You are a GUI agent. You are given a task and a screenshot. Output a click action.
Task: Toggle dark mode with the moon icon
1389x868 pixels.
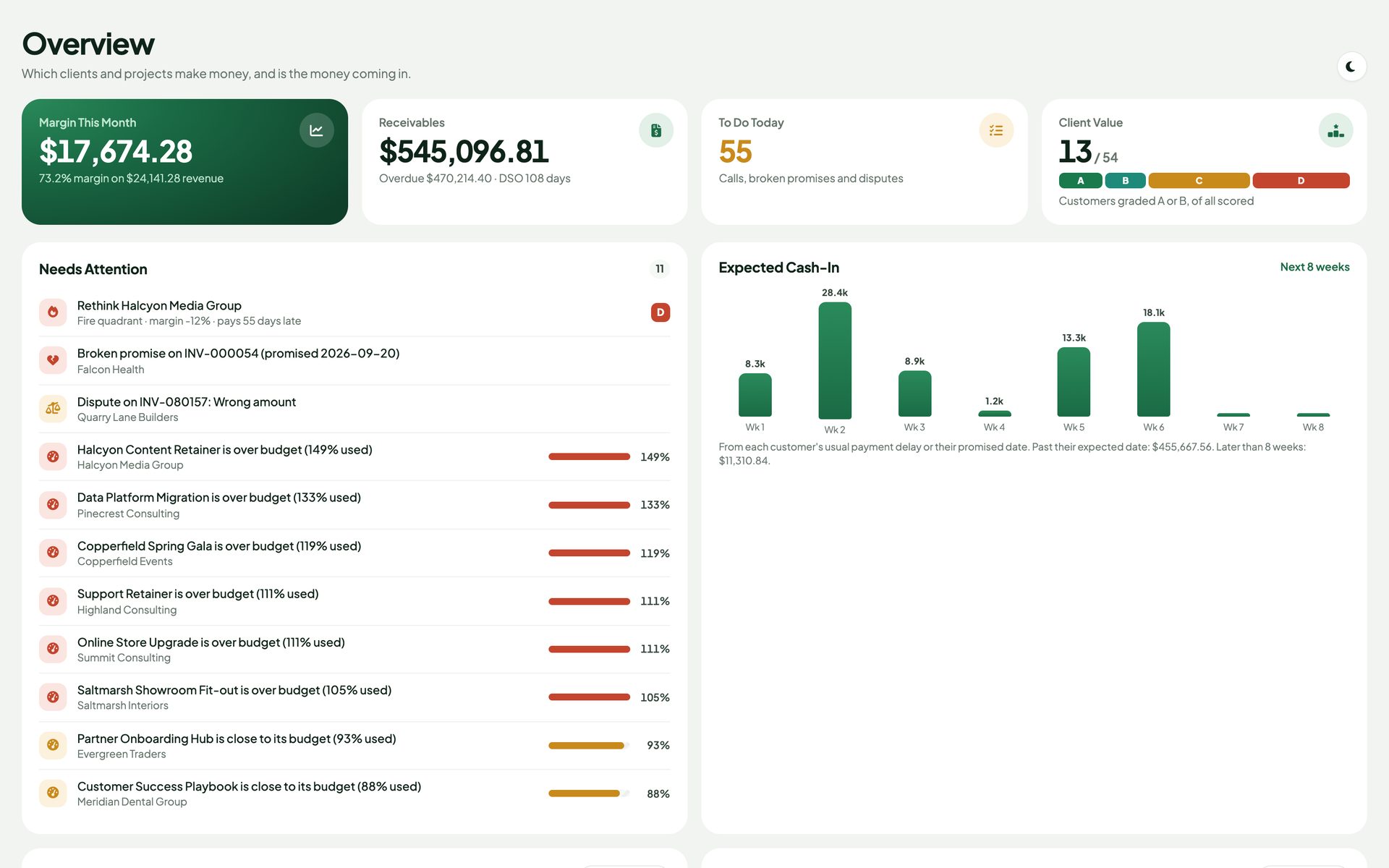coord(1351,67)
